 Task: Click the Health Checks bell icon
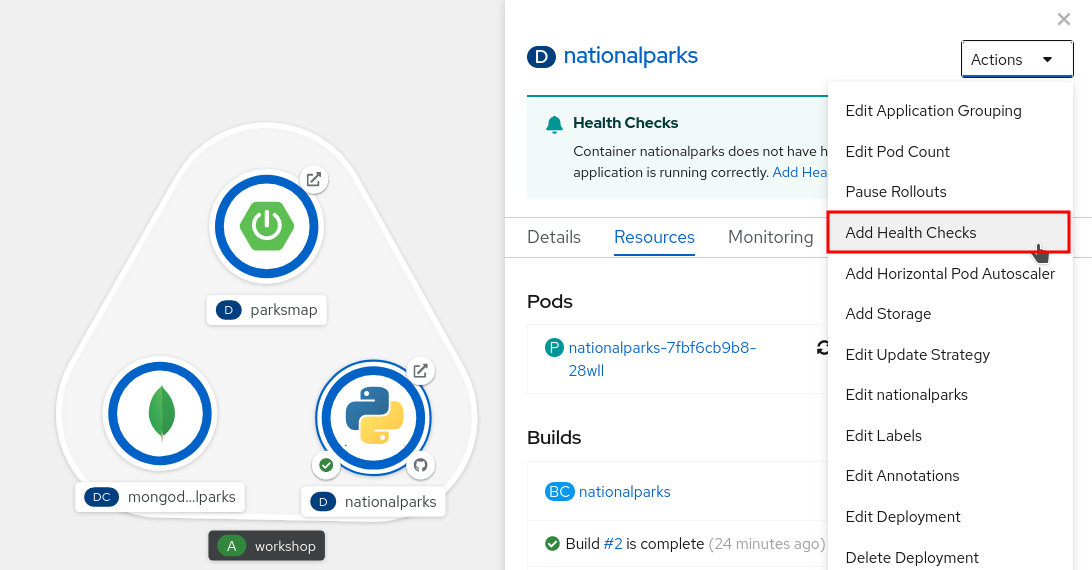click(x=554, y=124)
